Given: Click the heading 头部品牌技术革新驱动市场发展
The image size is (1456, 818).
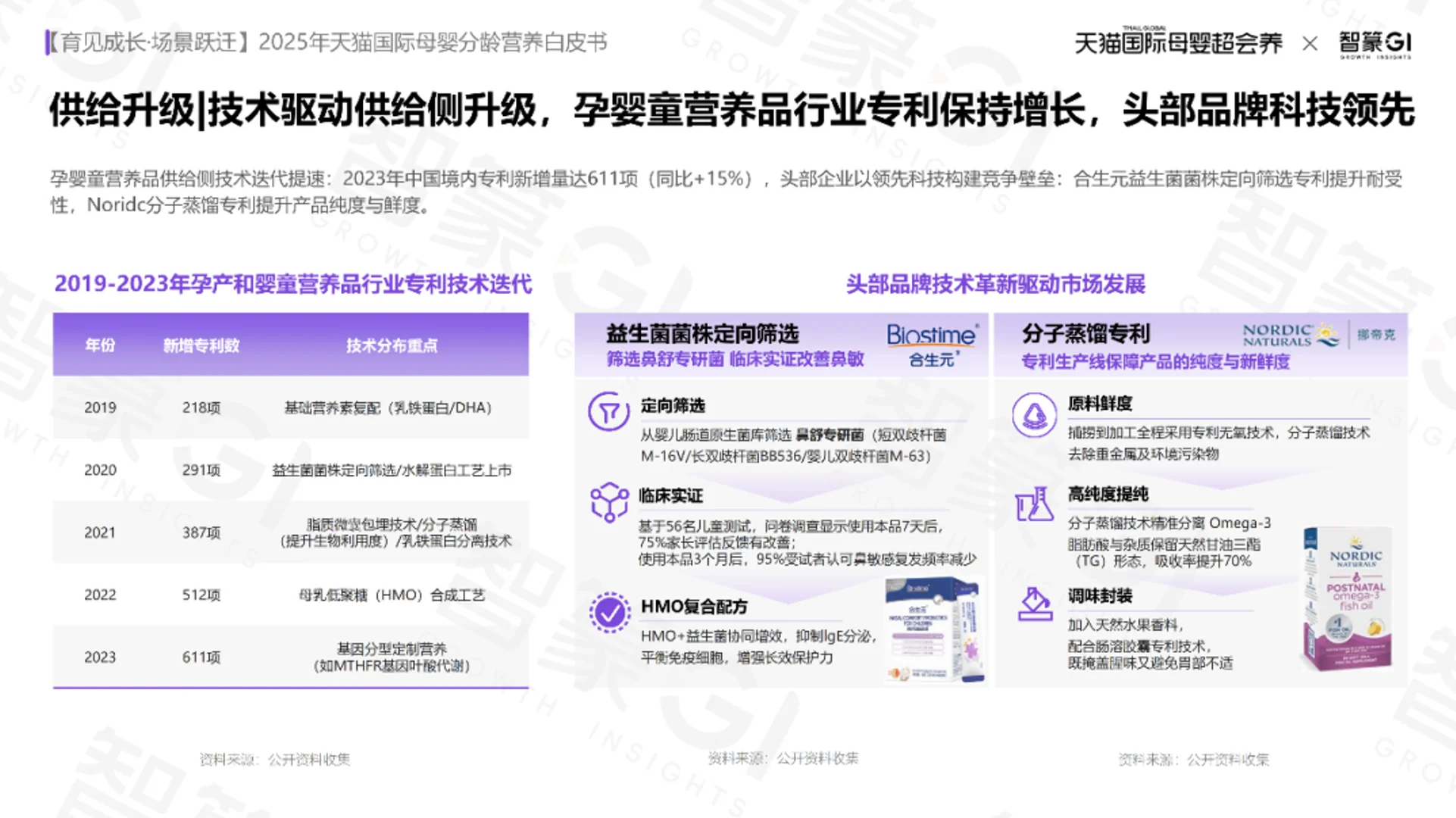Looking at the screenshot, I should click(995, 284).
